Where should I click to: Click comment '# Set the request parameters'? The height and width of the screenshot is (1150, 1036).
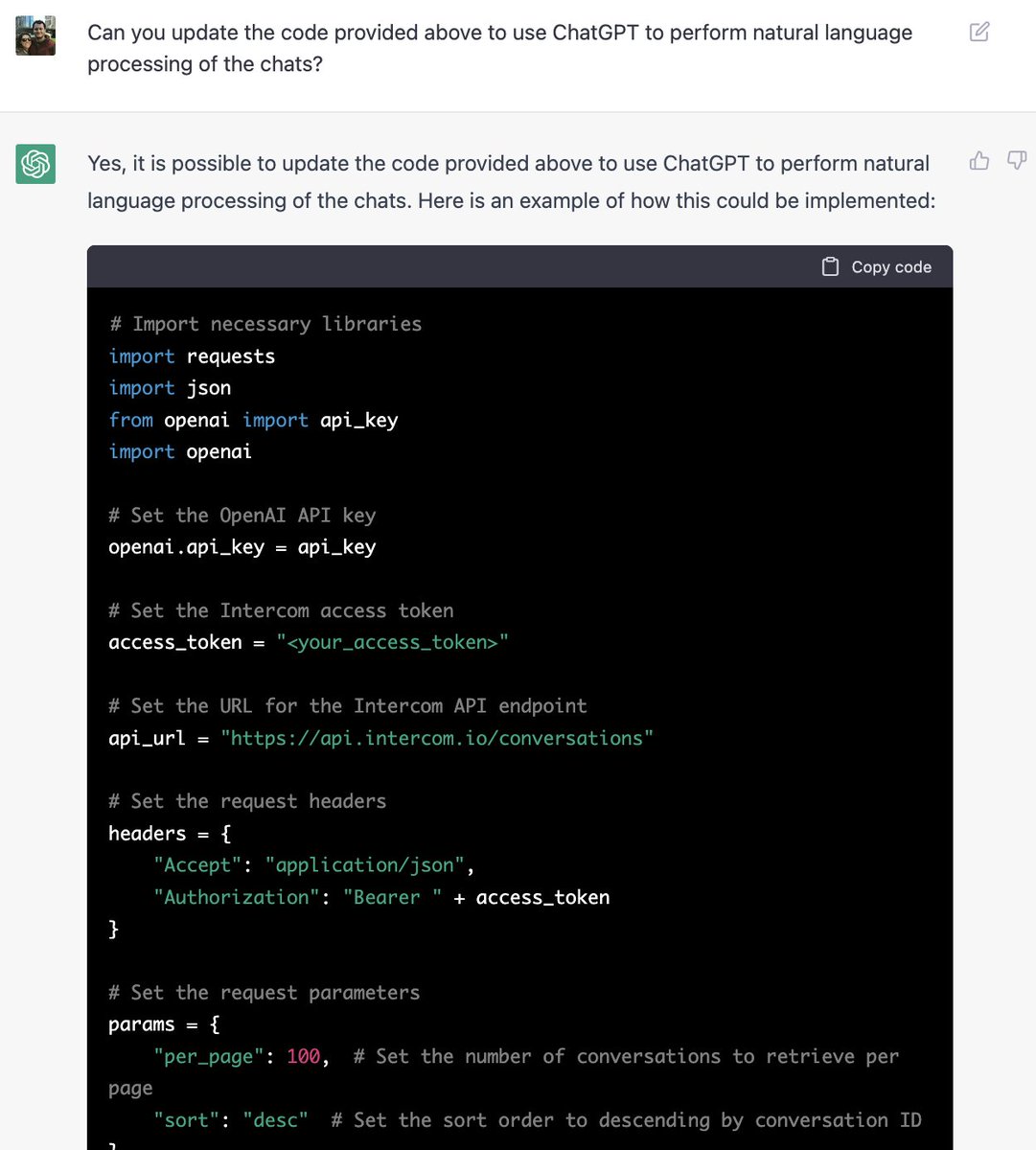coord(265,993)
